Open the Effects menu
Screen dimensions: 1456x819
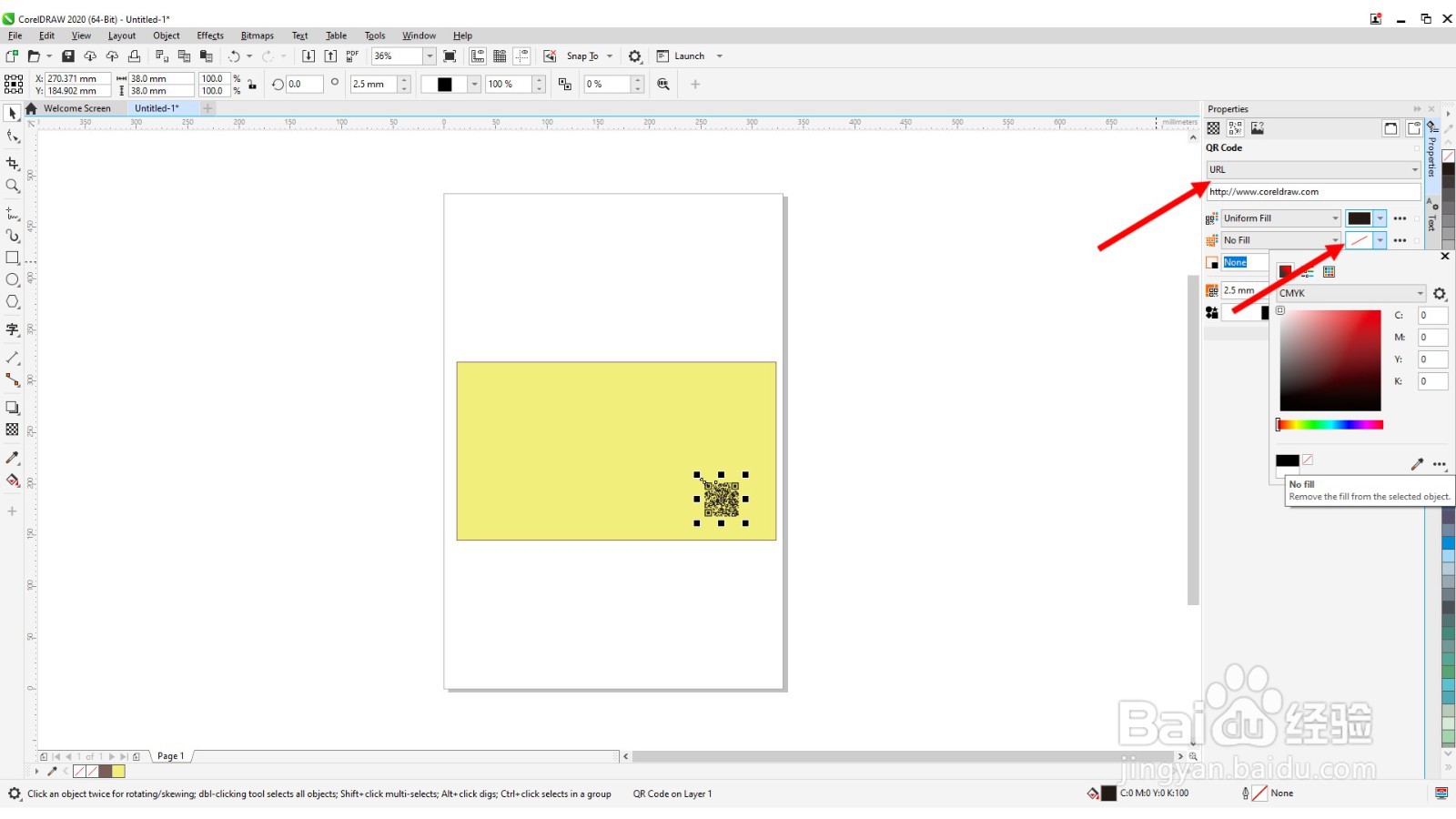[x=210, y=35]
